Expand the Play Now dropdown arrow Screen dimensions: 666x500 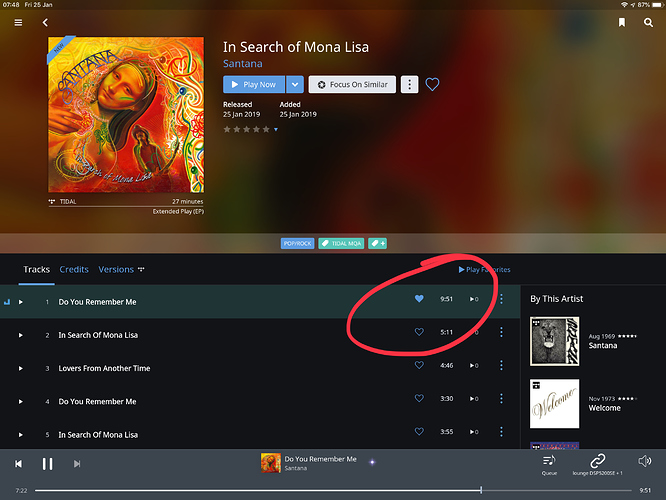coord(295,85)
